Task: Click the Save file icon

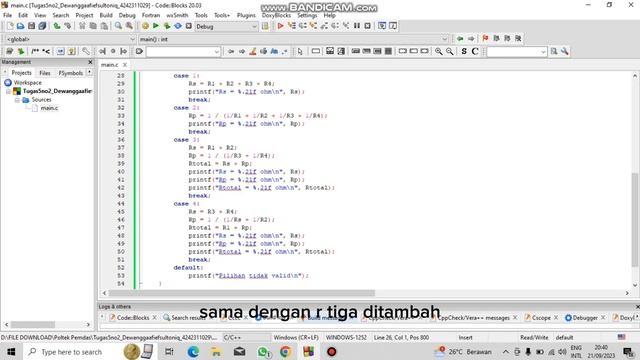Action: 31,26
